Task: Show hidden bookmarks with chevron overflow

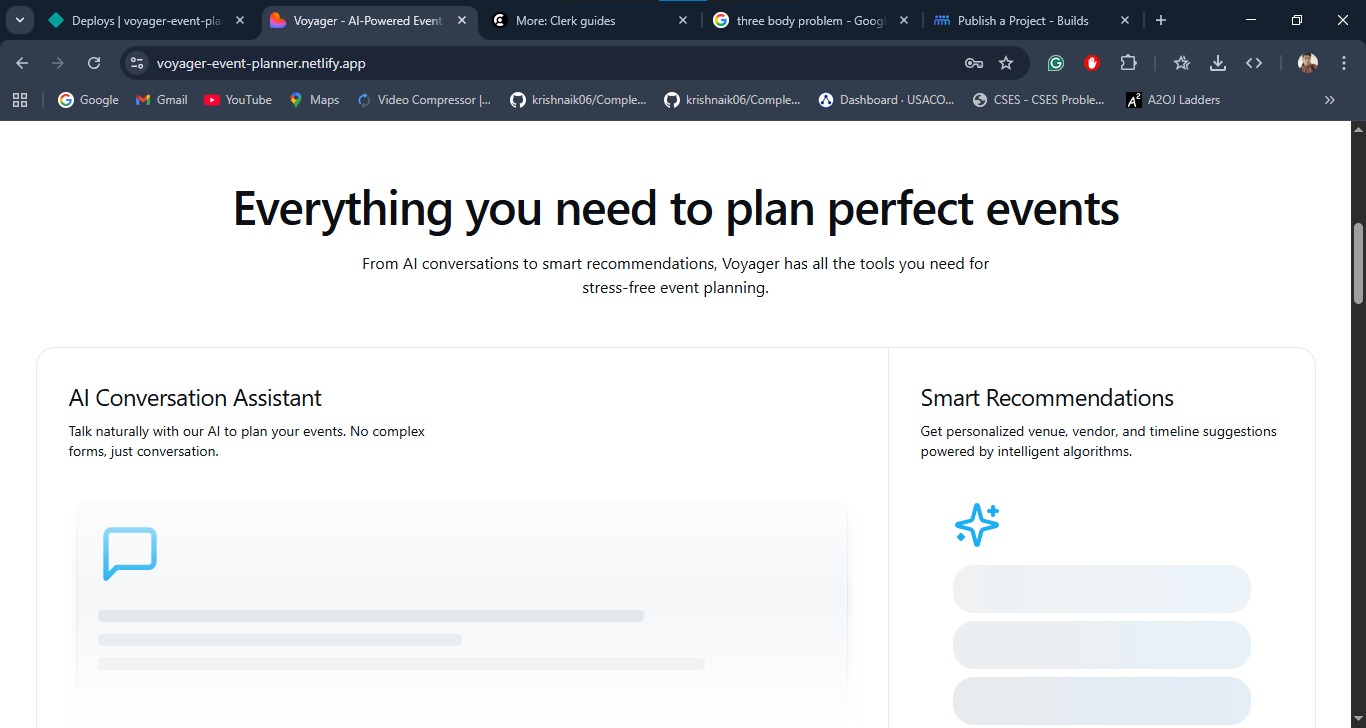Action: 1329,100
